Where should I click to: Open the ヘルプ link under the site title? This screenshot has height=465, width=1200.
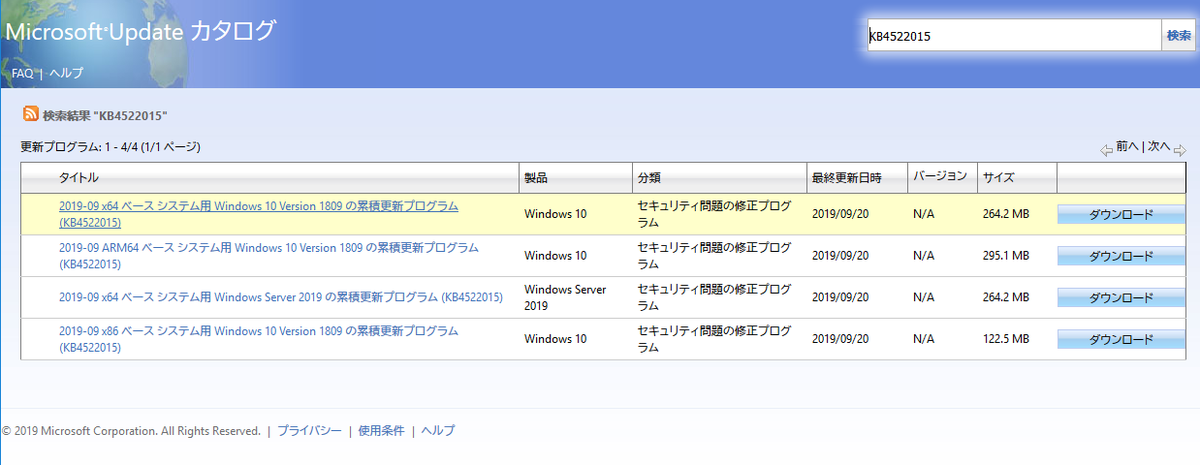tap(66, 73)
